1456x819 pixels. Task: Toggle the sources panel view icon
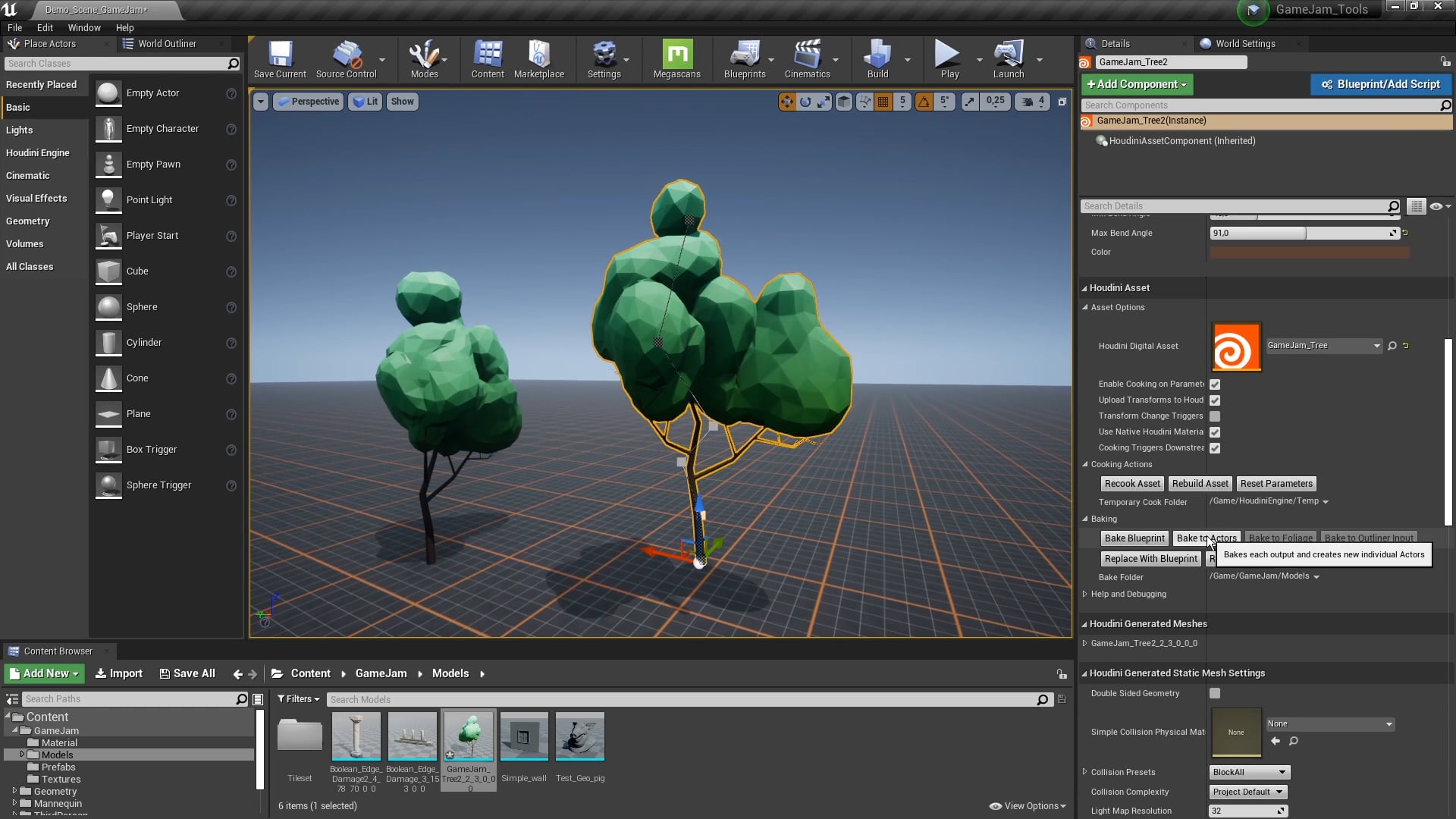(x=12, y=699)
